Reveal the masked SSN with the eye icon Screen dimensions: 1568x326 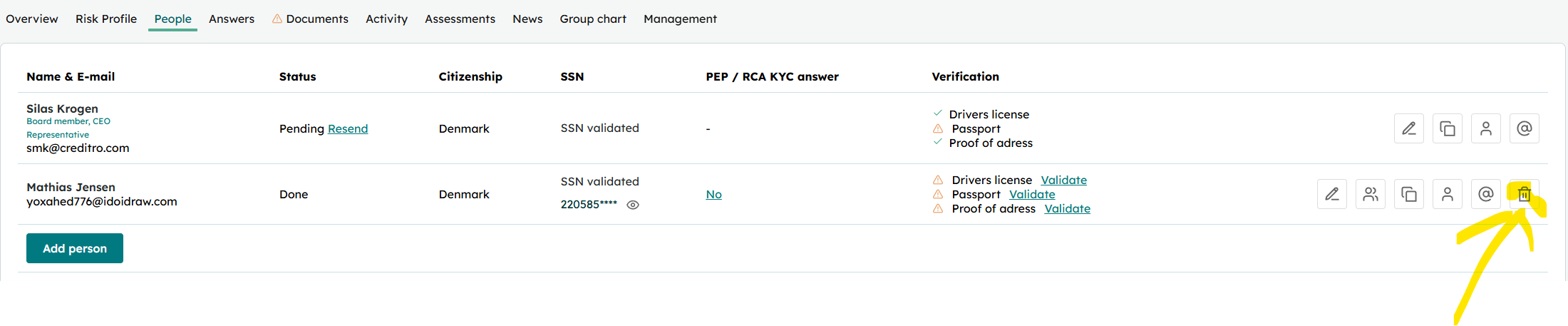(x=633, y=205)
